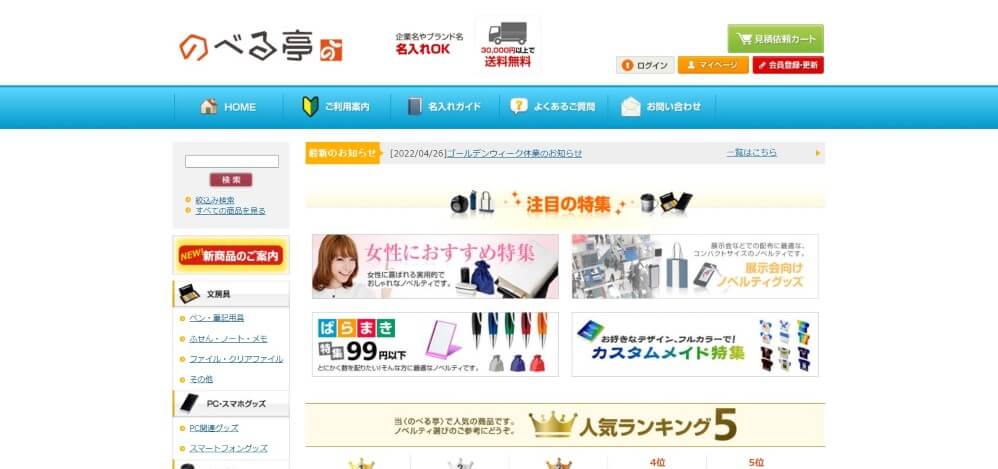Click the のべる亭 site logo
998x469 pixels.
coord(260,47)
